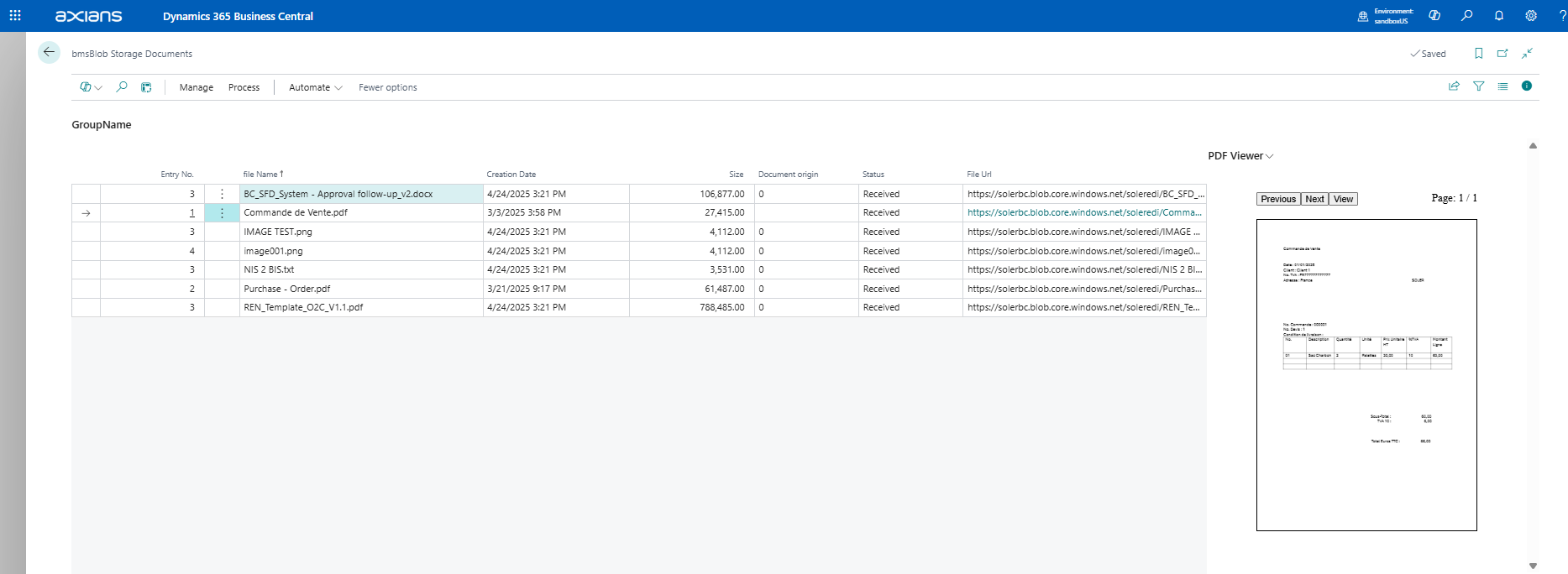Toggle the list view layout icon
This screenshot has width=1568, height=574.
[x=1502, y=86]
